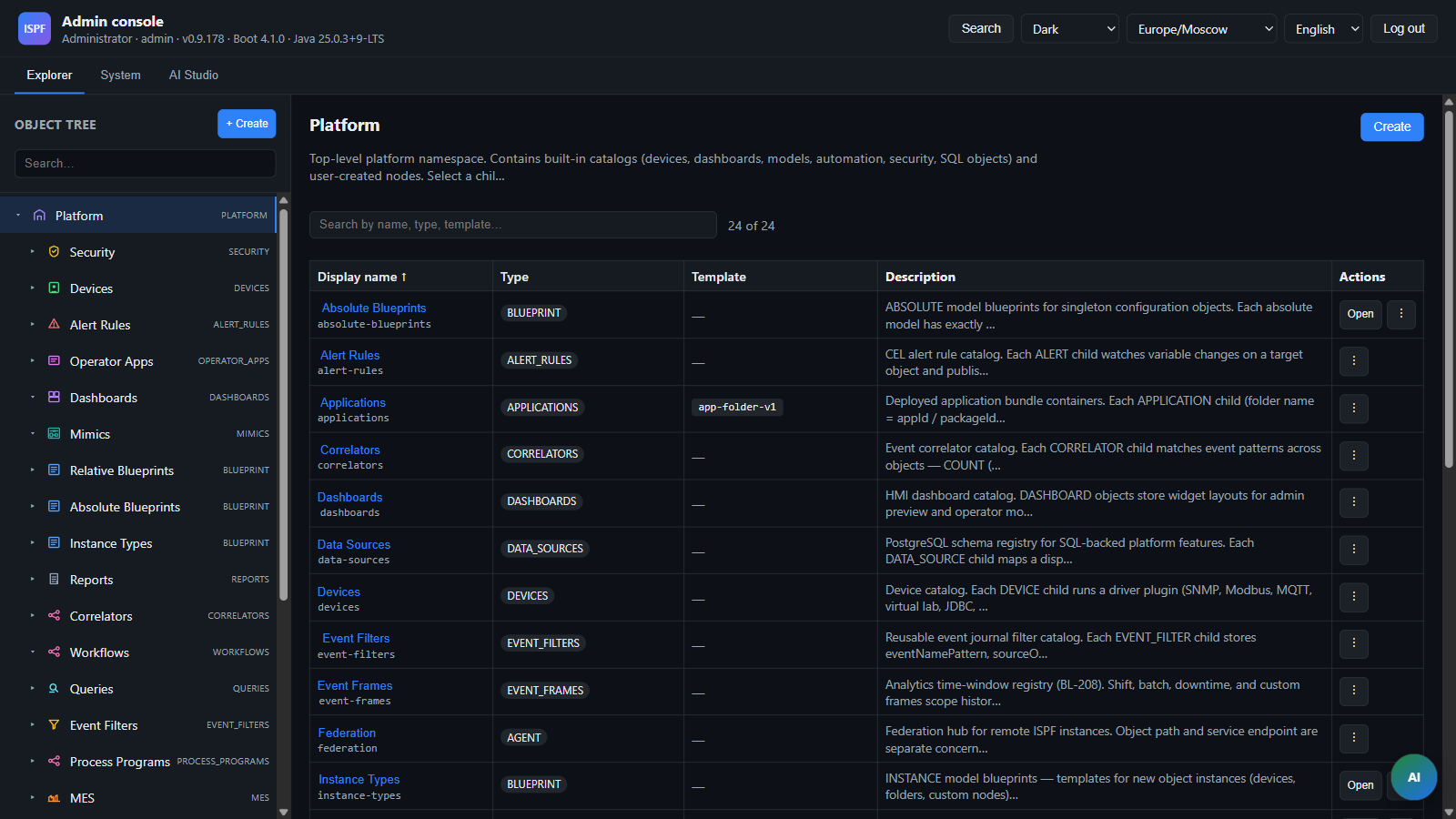
Task: Open the Federation link
Action: coord(347,733)
